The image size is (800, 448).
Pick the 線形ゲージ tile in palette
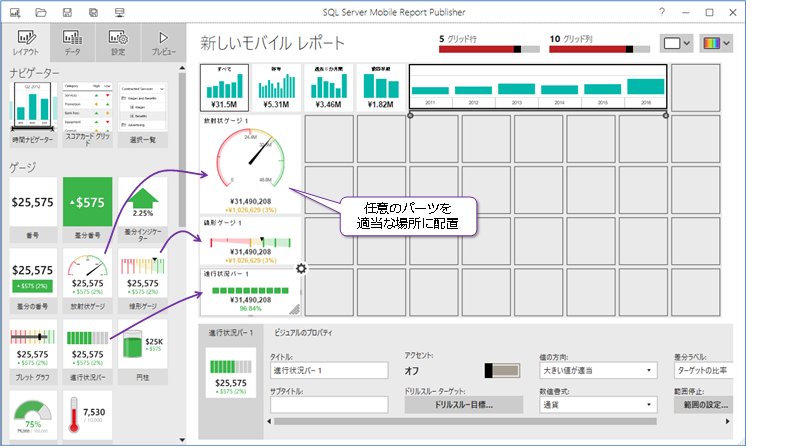[x=142, y=281]
